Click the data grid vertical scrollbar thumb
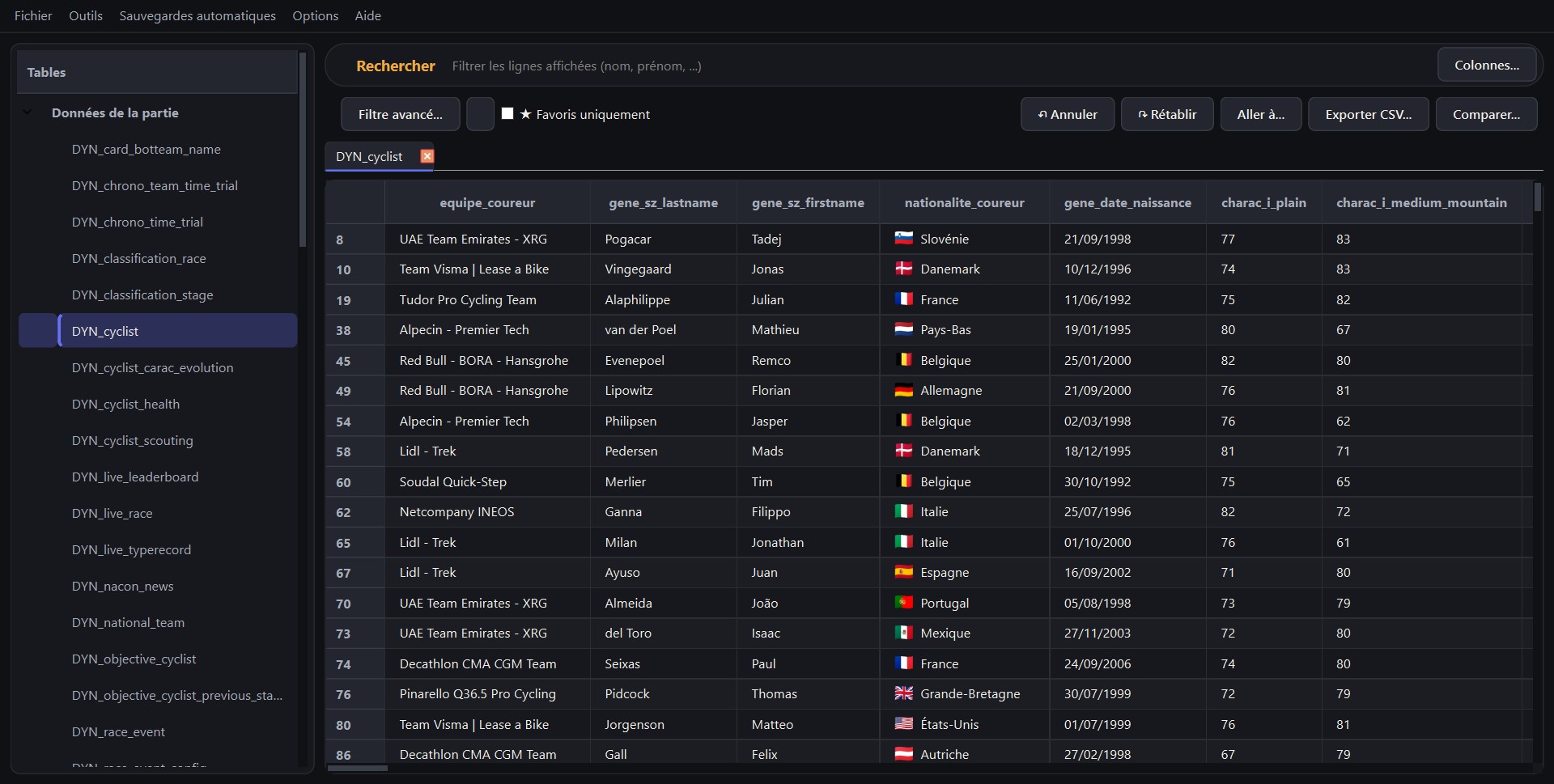 tap(1538, 197)
